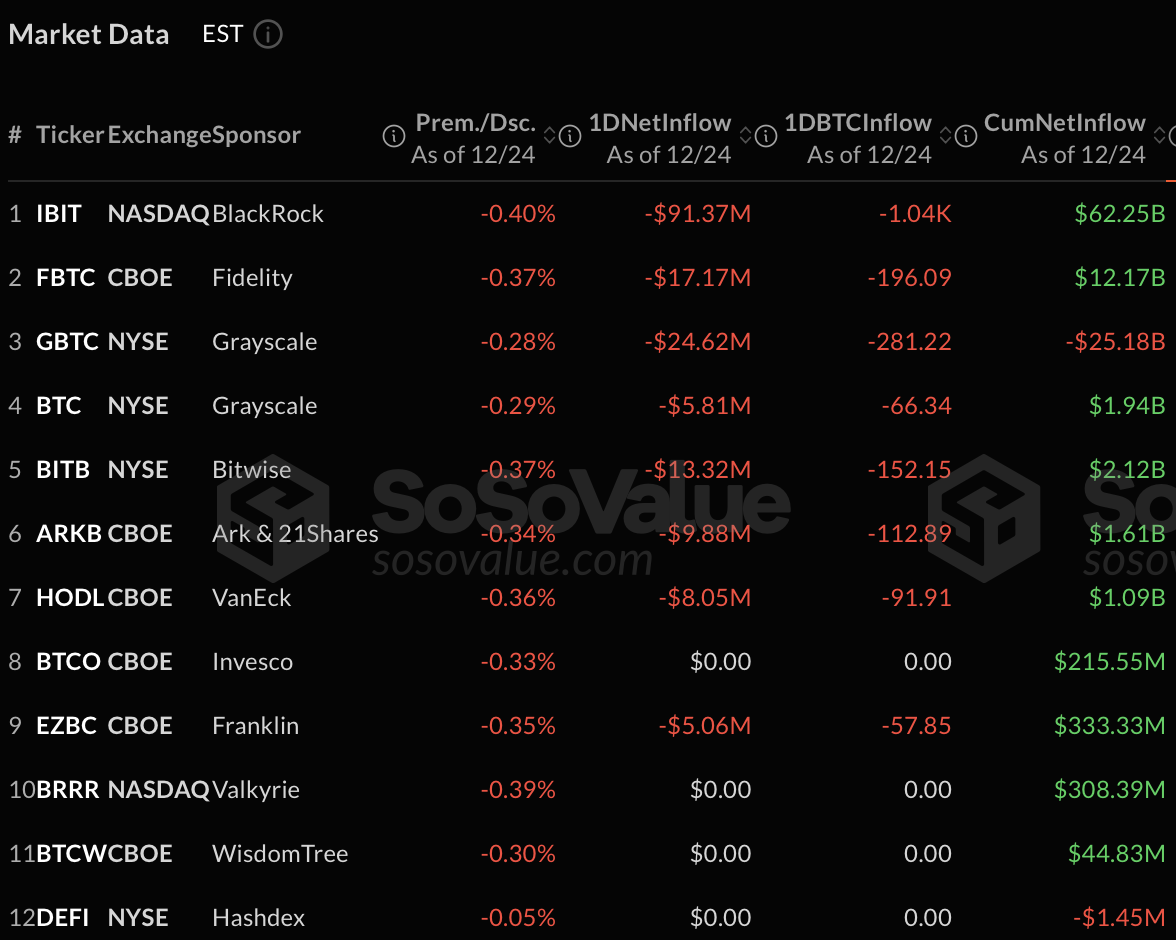The image size is (1176, 940).
Task: Click info icon left of 1DBTCInflow
Action: pos(766,136)
